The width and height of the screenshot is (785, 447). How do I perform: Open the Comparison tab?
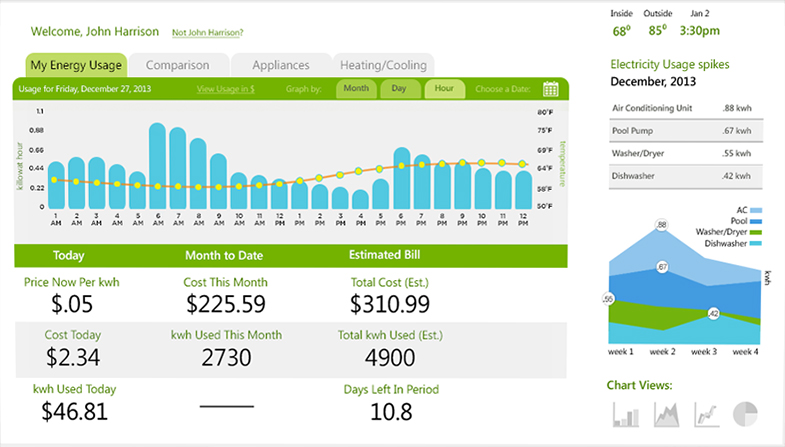(x=177, y=65)
